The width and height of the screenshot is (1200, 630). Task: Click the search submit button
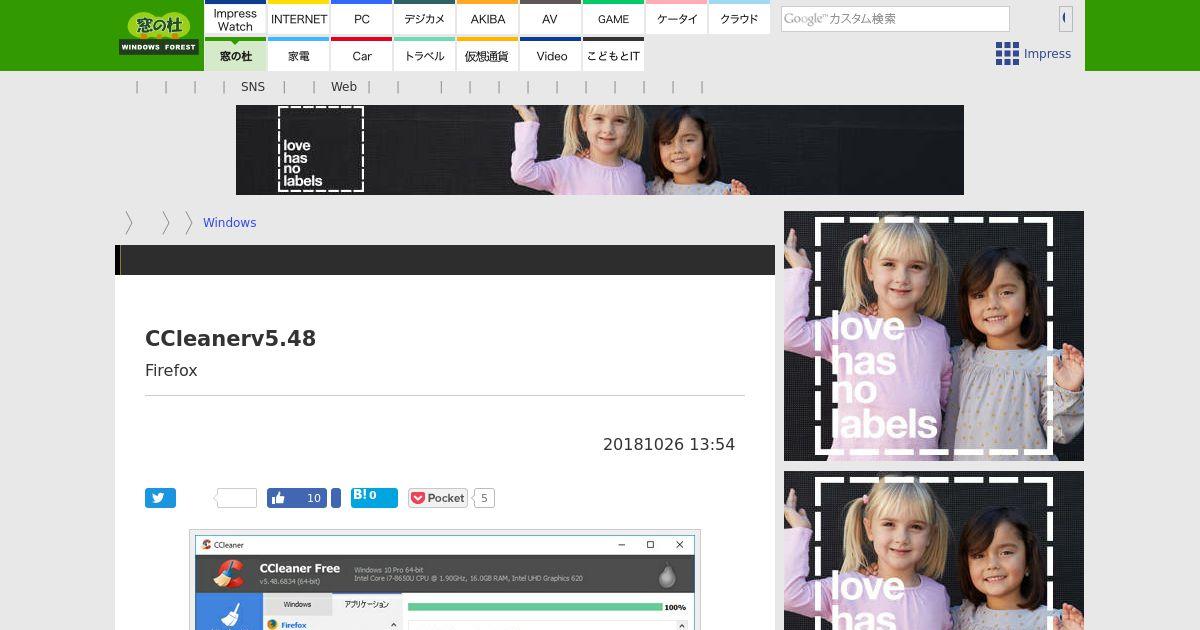click(x=1065, y=18)
